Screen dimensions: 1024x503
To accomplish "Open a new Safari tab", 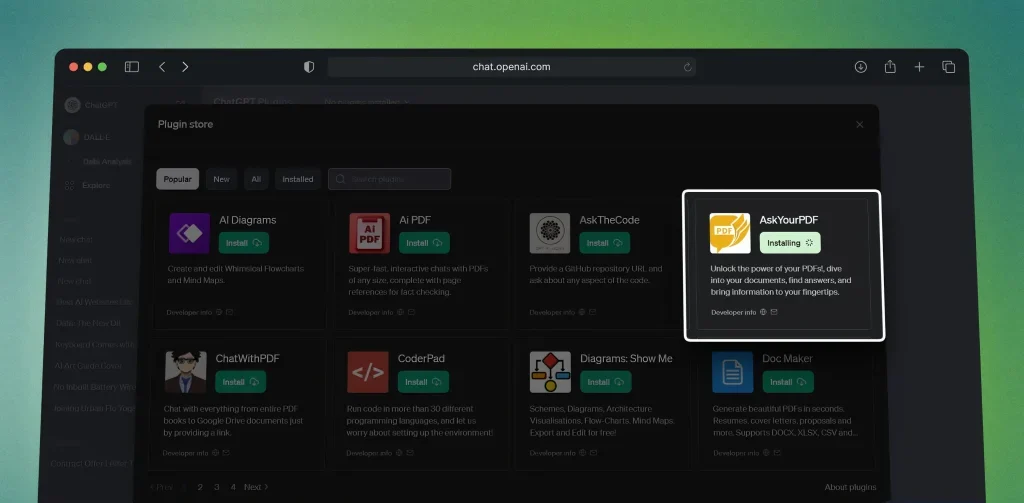I will 919,67.
